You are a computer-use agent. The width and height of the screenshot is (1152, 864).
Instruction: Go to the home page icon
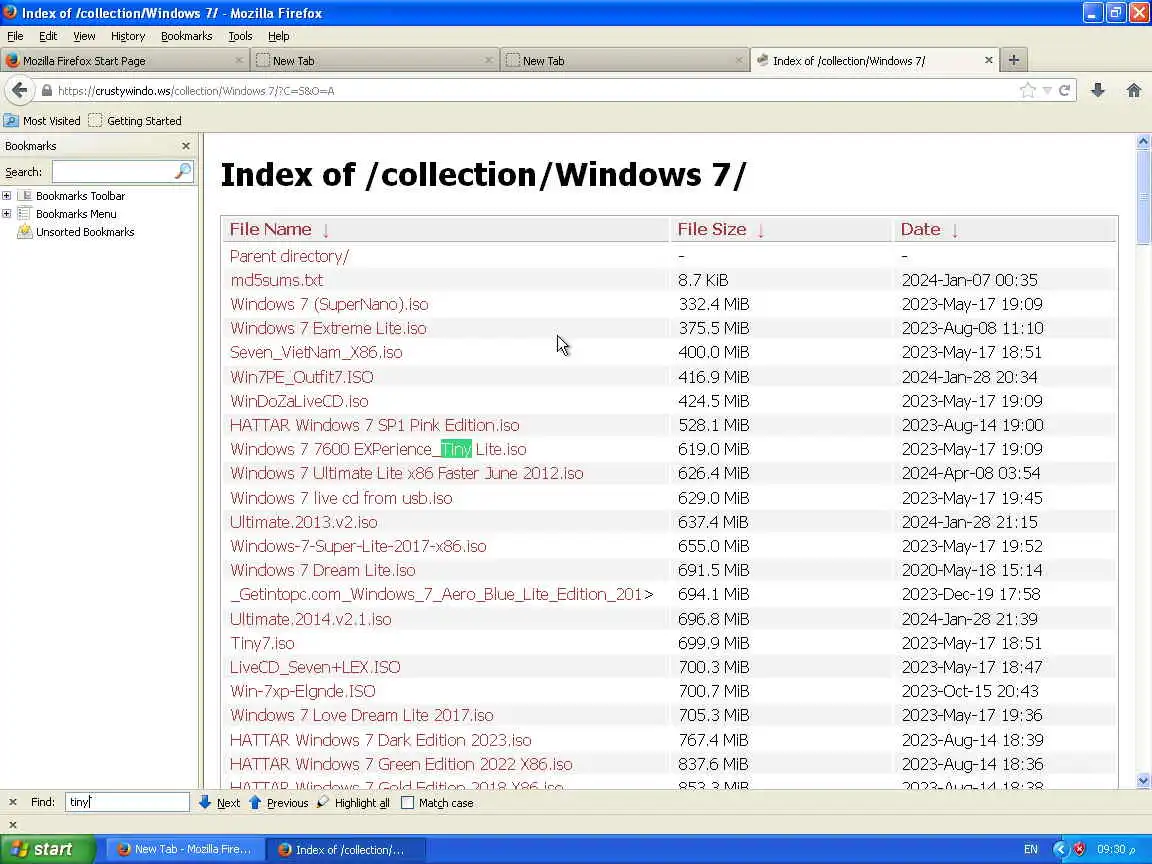1134,90
